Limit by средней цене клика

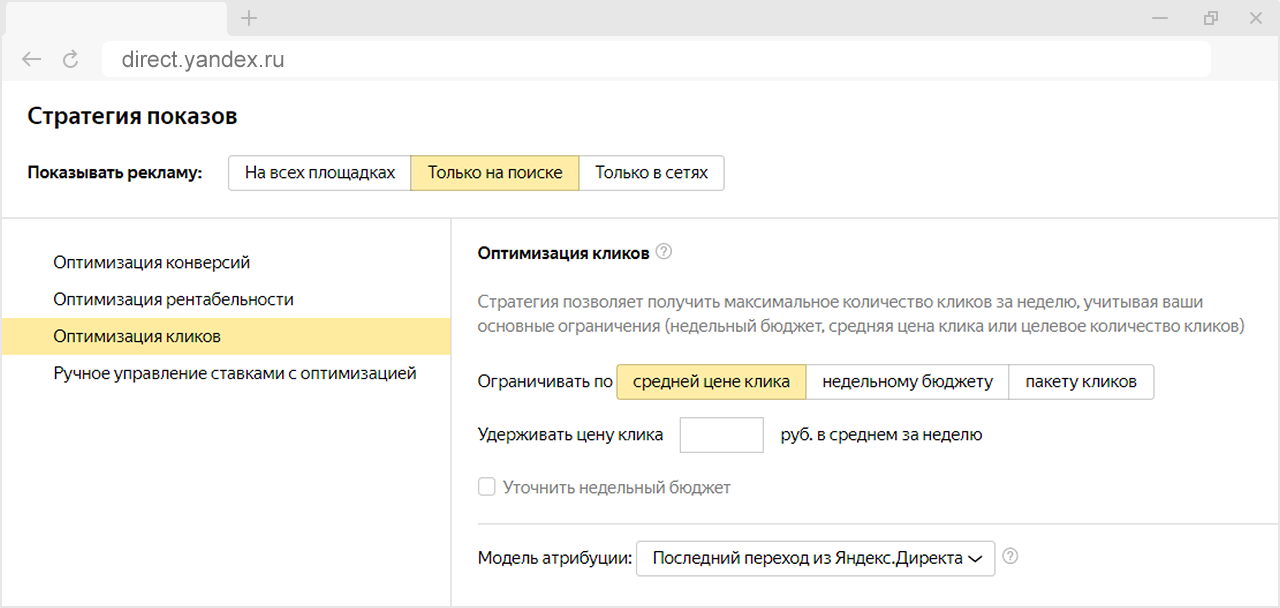[711, 381]
